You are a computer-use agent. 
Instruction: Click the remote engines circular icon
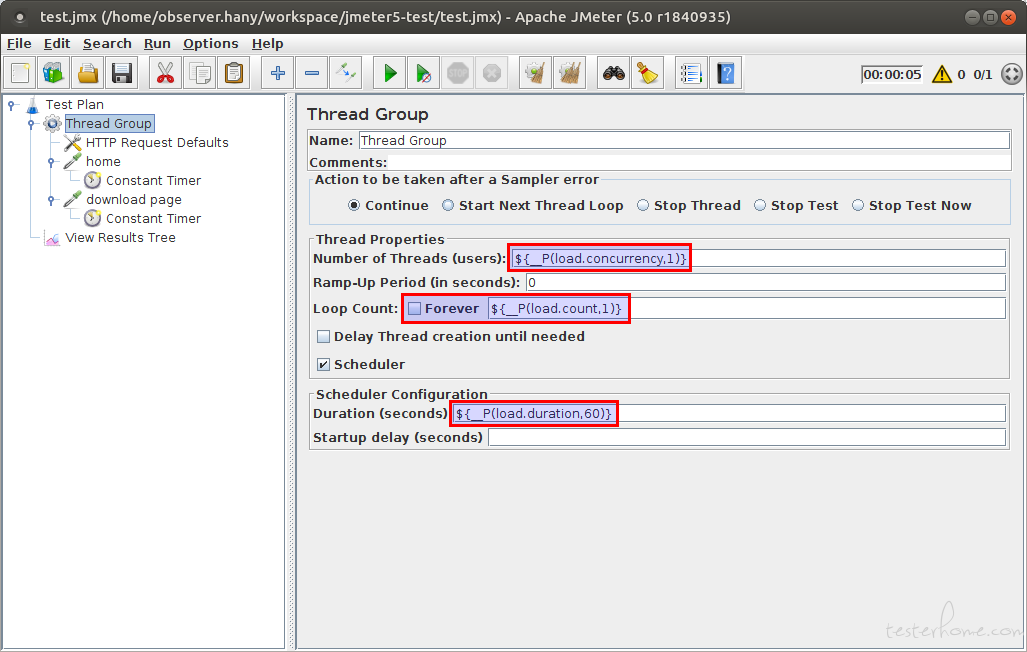coord(1011,74)
